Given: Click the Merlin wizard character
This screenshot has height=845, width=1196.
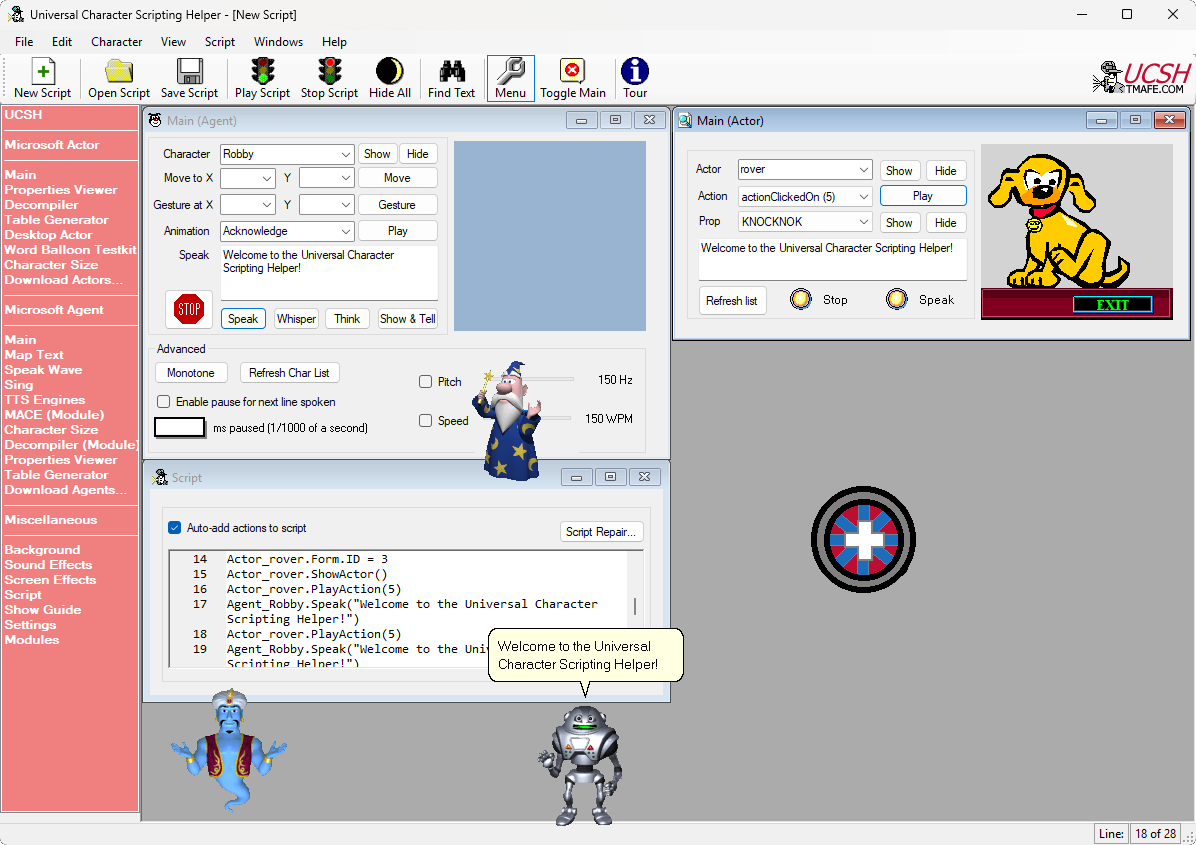Looking at the screenshot, I should 510,421.
